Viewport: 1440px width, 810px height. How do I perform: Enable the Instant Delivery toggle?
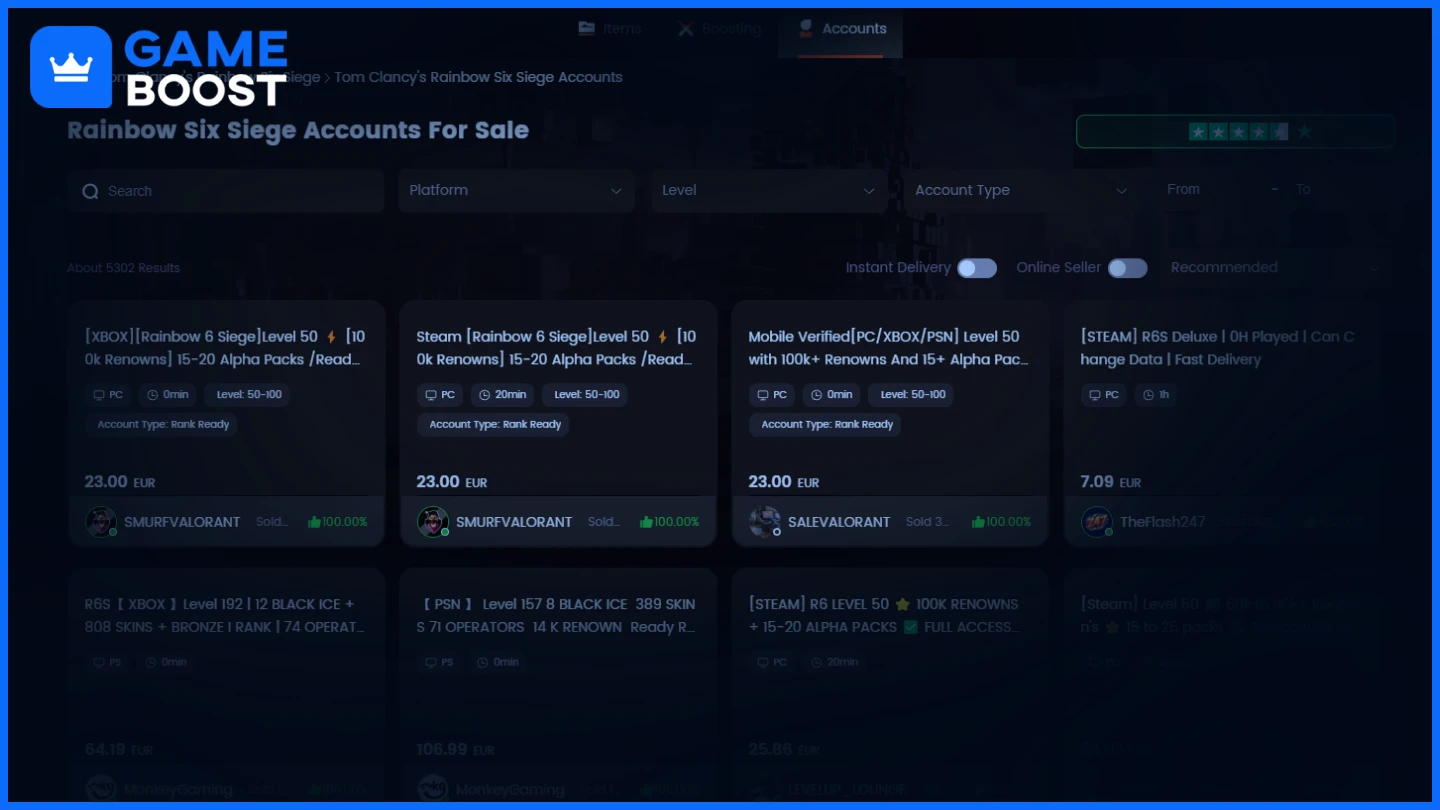[x=977, y=268]
